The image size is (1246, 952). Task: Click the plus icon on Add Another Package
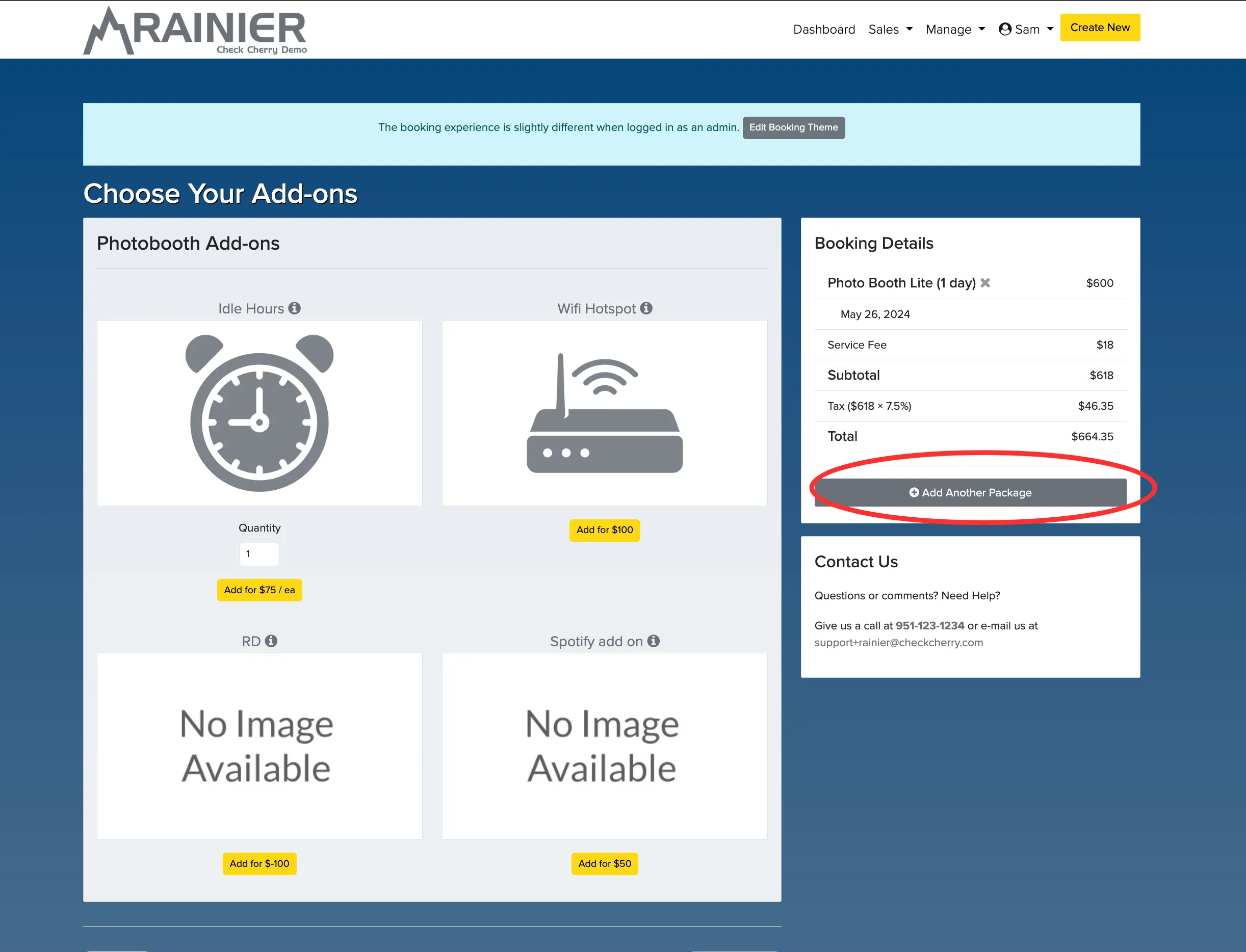(914, 492)
